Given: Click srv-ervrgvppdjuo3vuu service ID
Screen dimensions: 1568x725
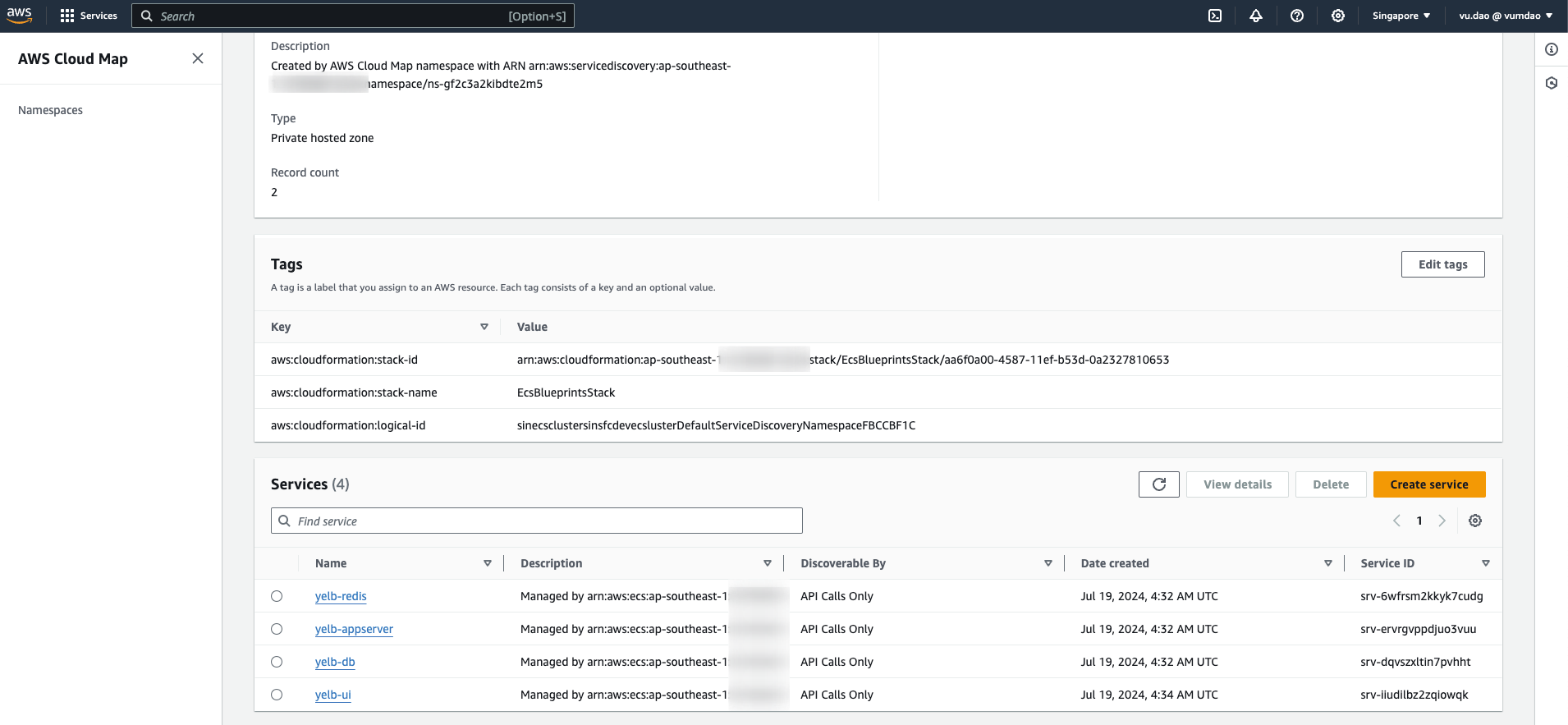Looking at the screenshot, I should coord(1419,629).
